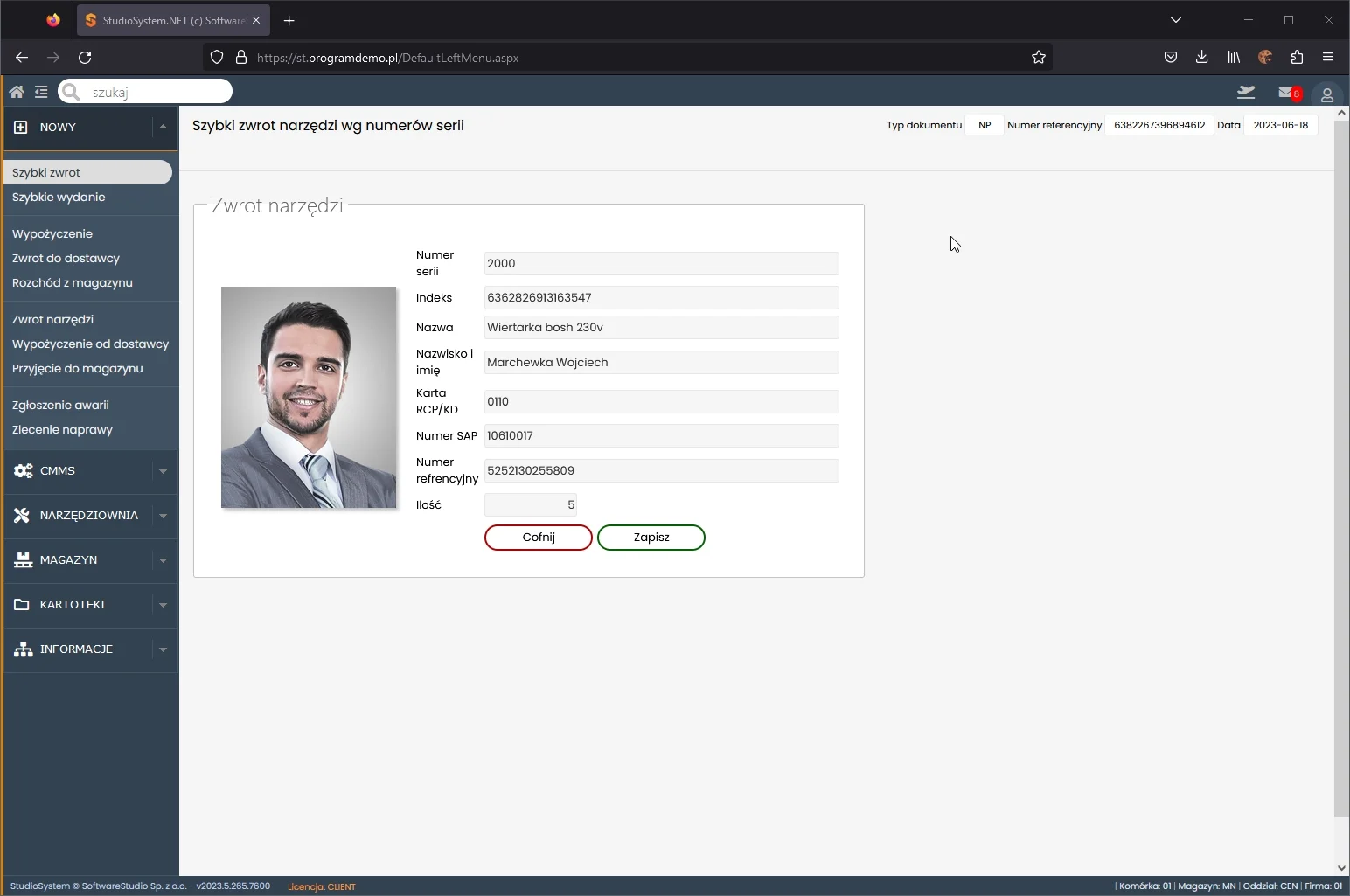Collapse the NOWY menu section
Image resolution: width=1350 pixels, height=896 pixels.
[163, 128]
